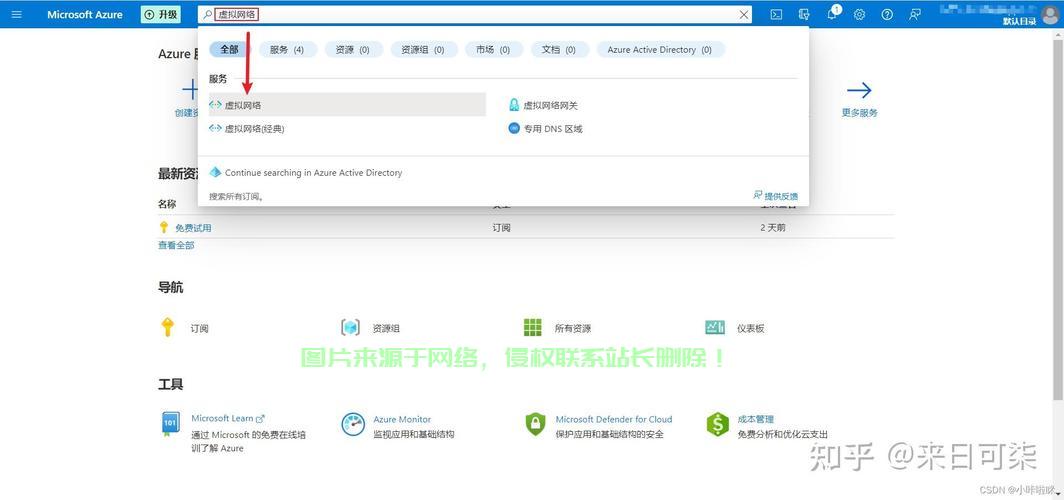This screenshot has height=500, width=1064.
Task: Click the 升级 upgrade button
Action: coord(161,14)
